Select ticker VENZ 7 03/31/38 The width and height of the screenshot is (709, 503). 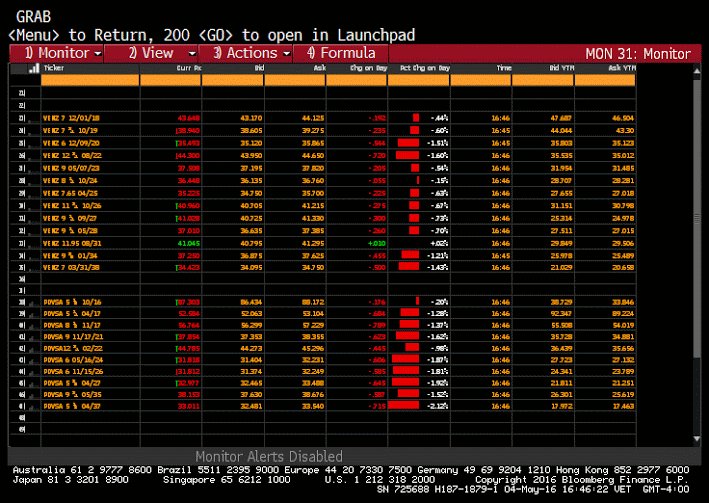(71, 267)
